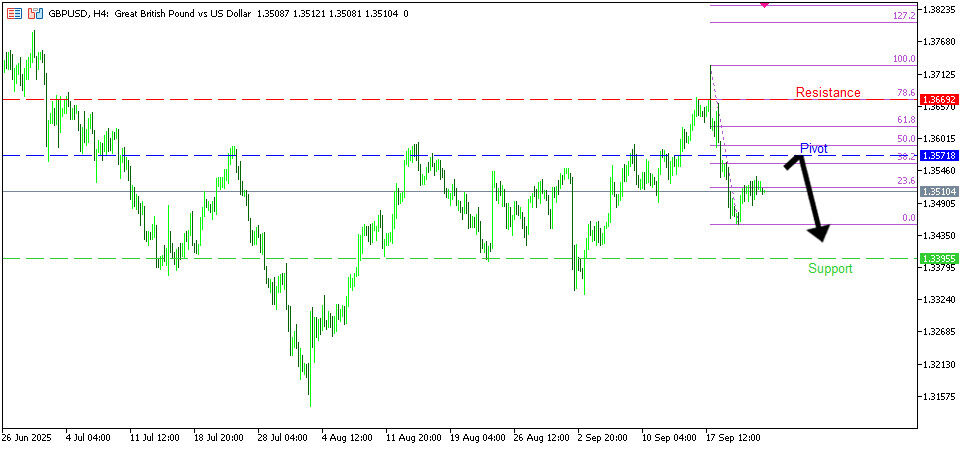Select the Fibonacci 61.8 level label
This screenshot has height=449, width=970.
pos(906,119)
